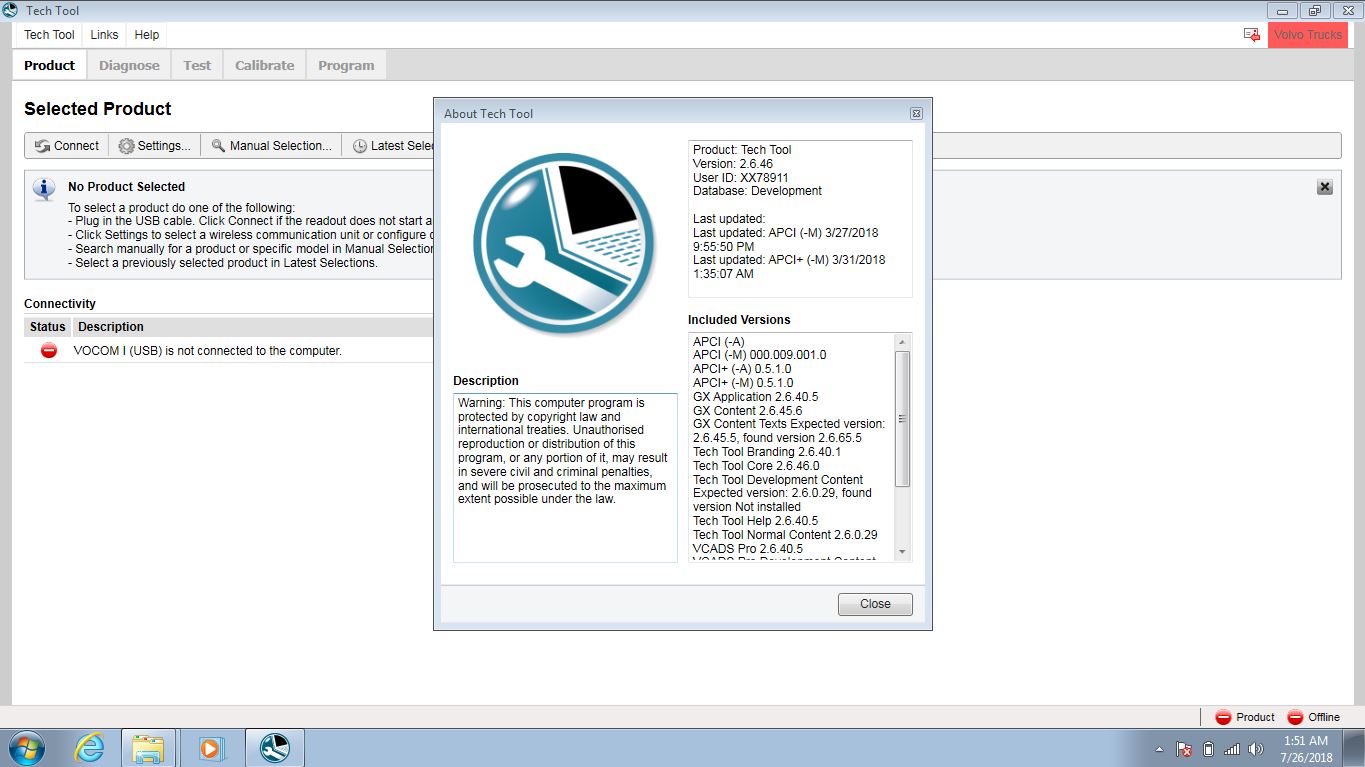Switch to the Calibrate tab
Viewport: 1365px width, 767px height.
point(265,66)
